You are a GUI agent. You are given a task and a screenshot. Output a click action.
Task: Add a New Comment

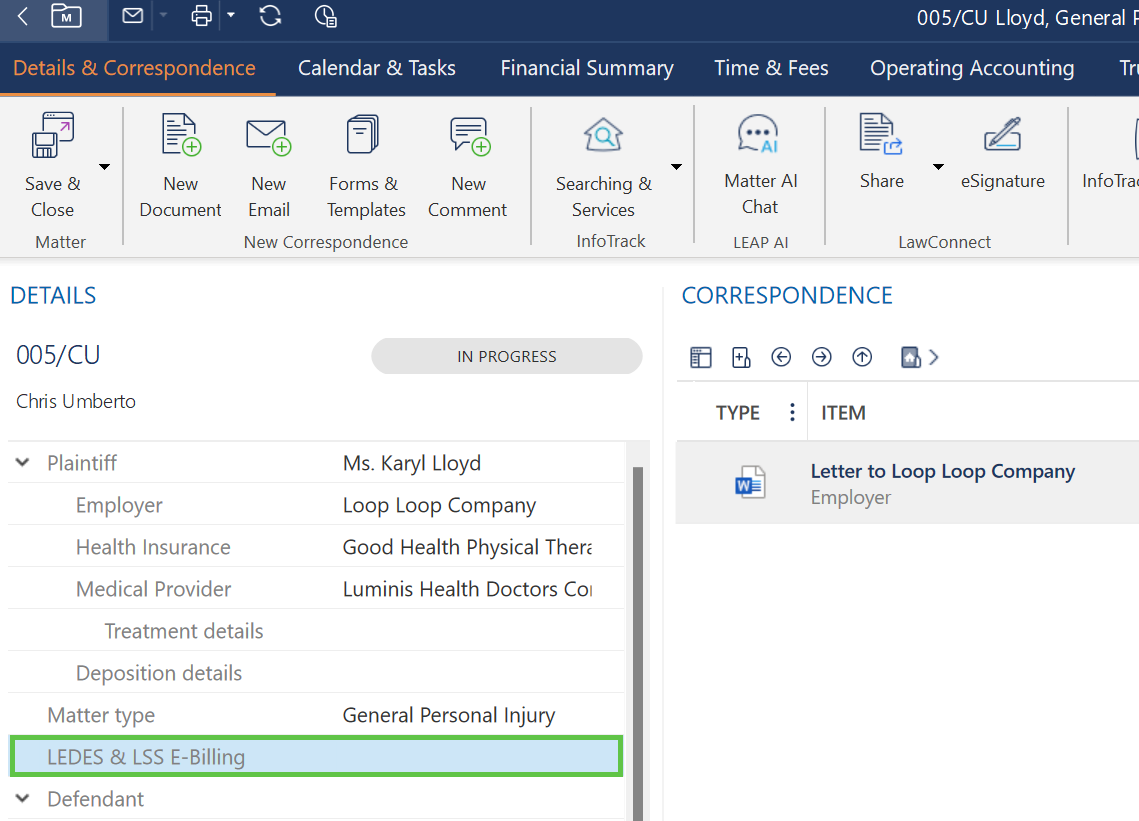(467, 136)
